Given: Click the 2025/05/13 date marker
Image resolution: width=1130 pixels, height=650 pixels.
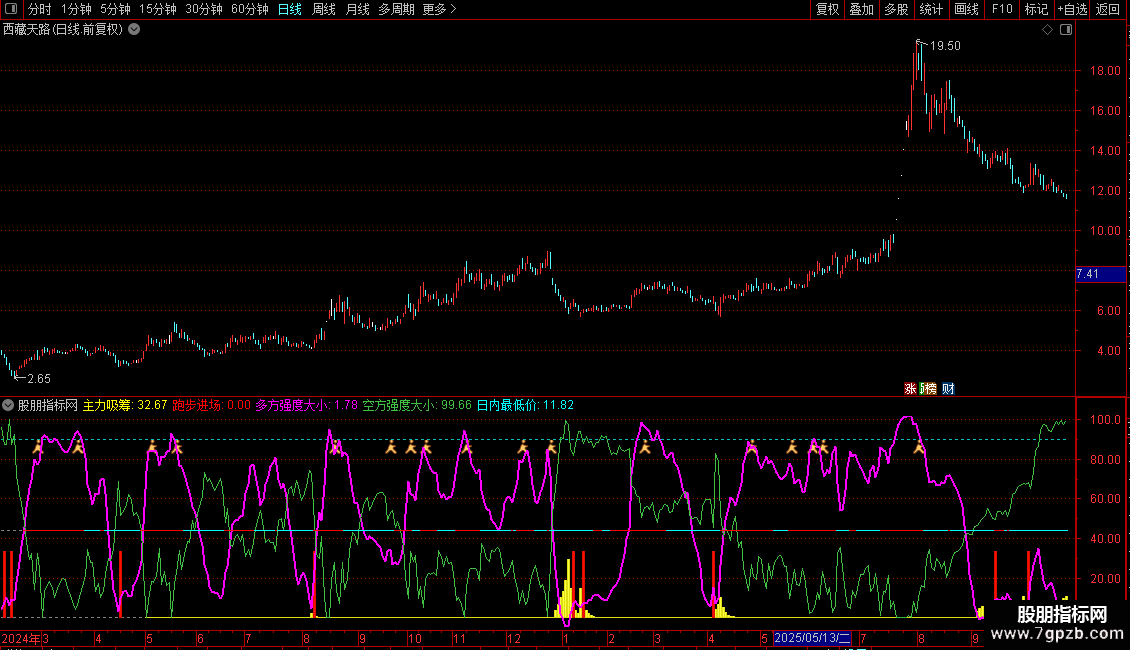Looking at the screenshot, I should (x=813, y=638).
